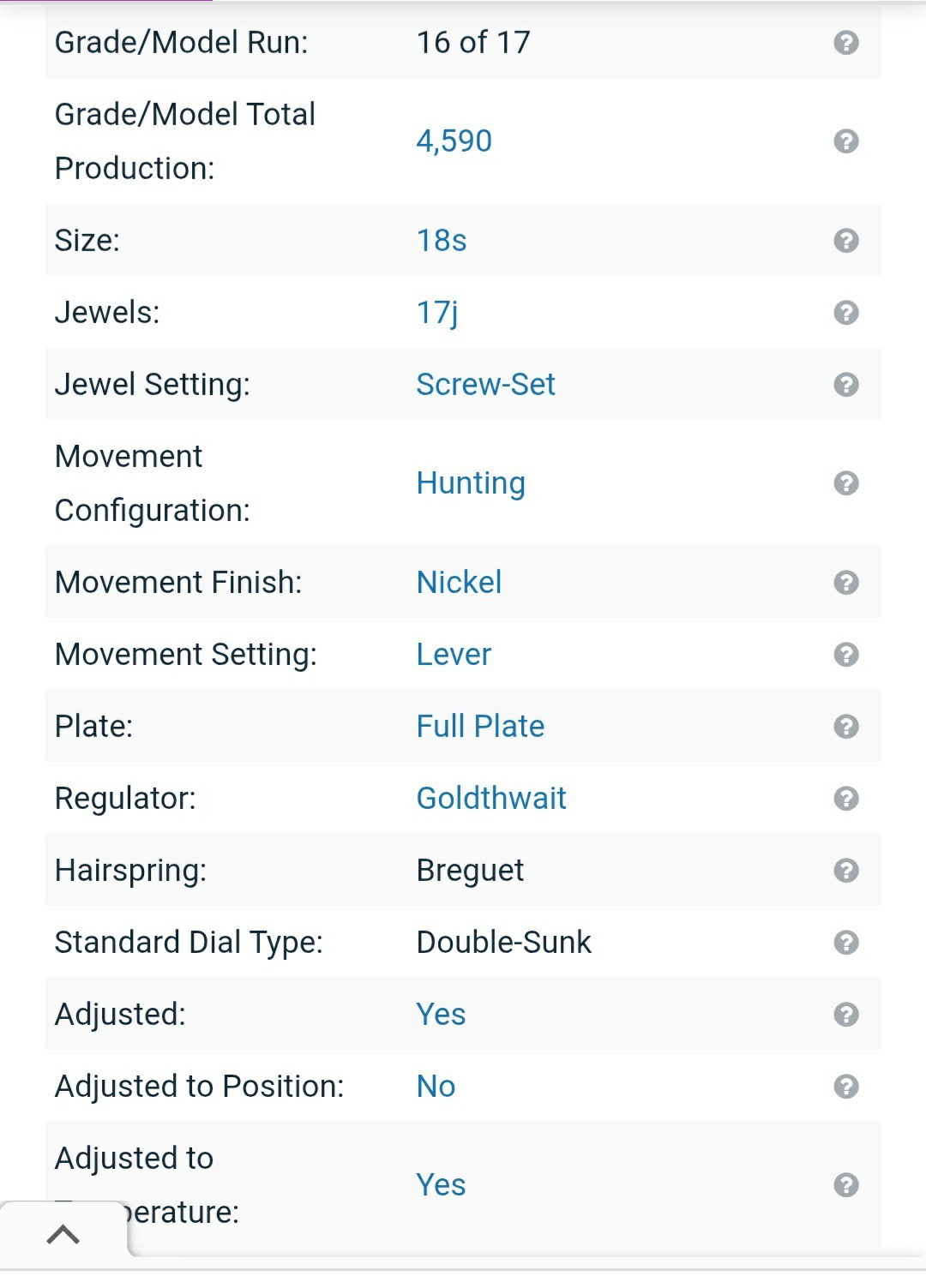Click the Screw-Set link
The image size is (926, 1288).
click(485, 385)
